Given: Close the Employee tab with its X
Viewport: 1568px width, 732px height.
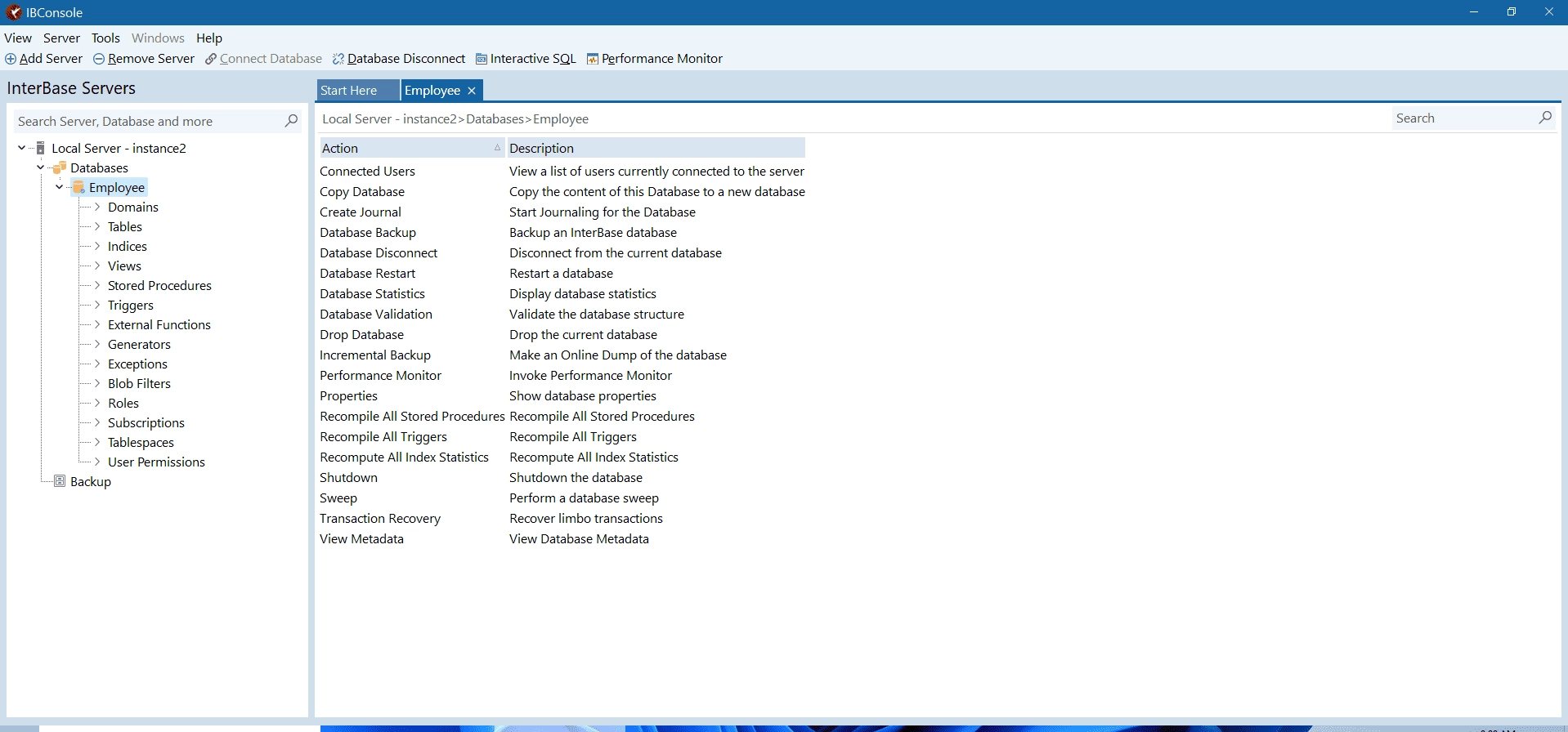Looking at the screenshot, I should pyautogui.click(x=472, y=91).
